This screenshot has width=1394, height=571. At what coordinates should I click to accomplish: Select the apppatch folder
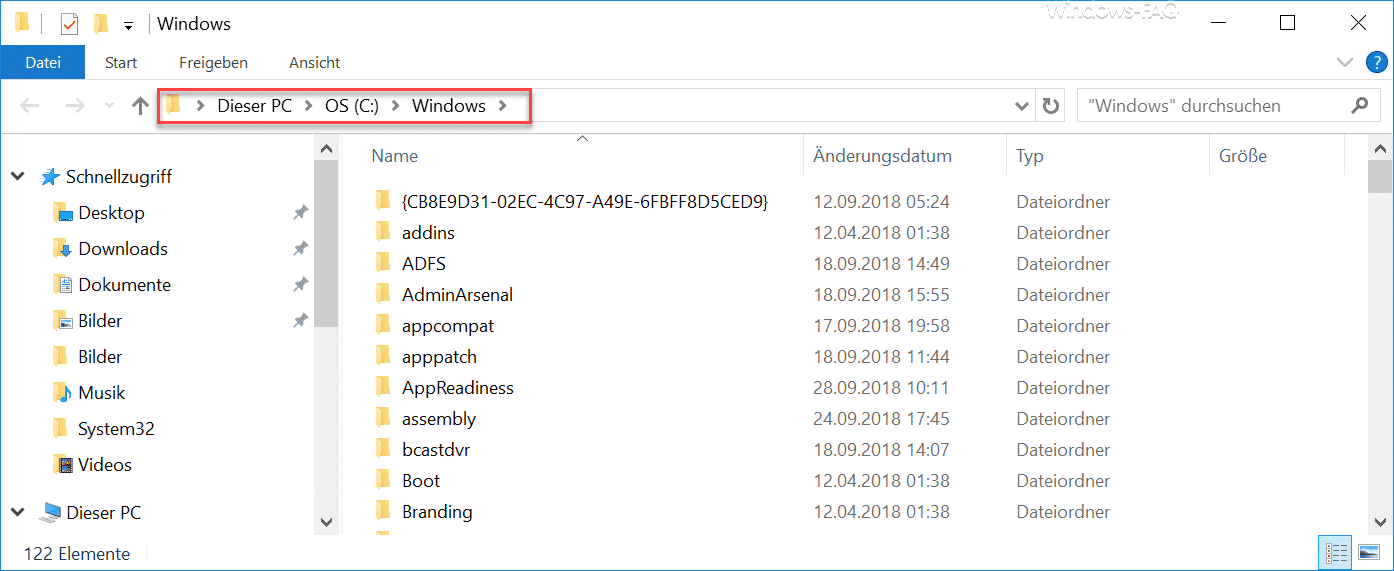point(439,357)
